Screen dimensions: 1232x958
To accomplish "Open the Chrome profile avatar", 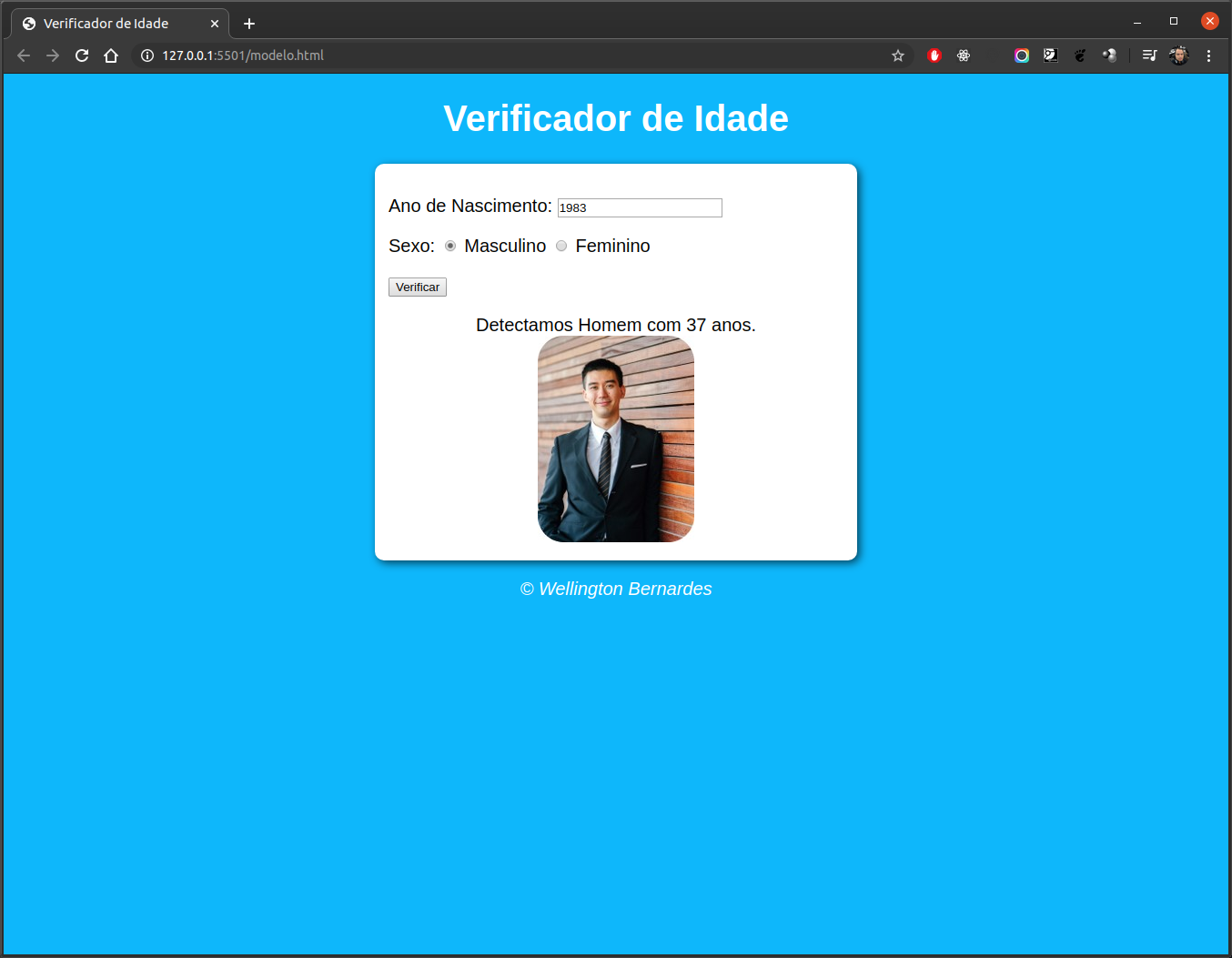I will click(1179, 55).
